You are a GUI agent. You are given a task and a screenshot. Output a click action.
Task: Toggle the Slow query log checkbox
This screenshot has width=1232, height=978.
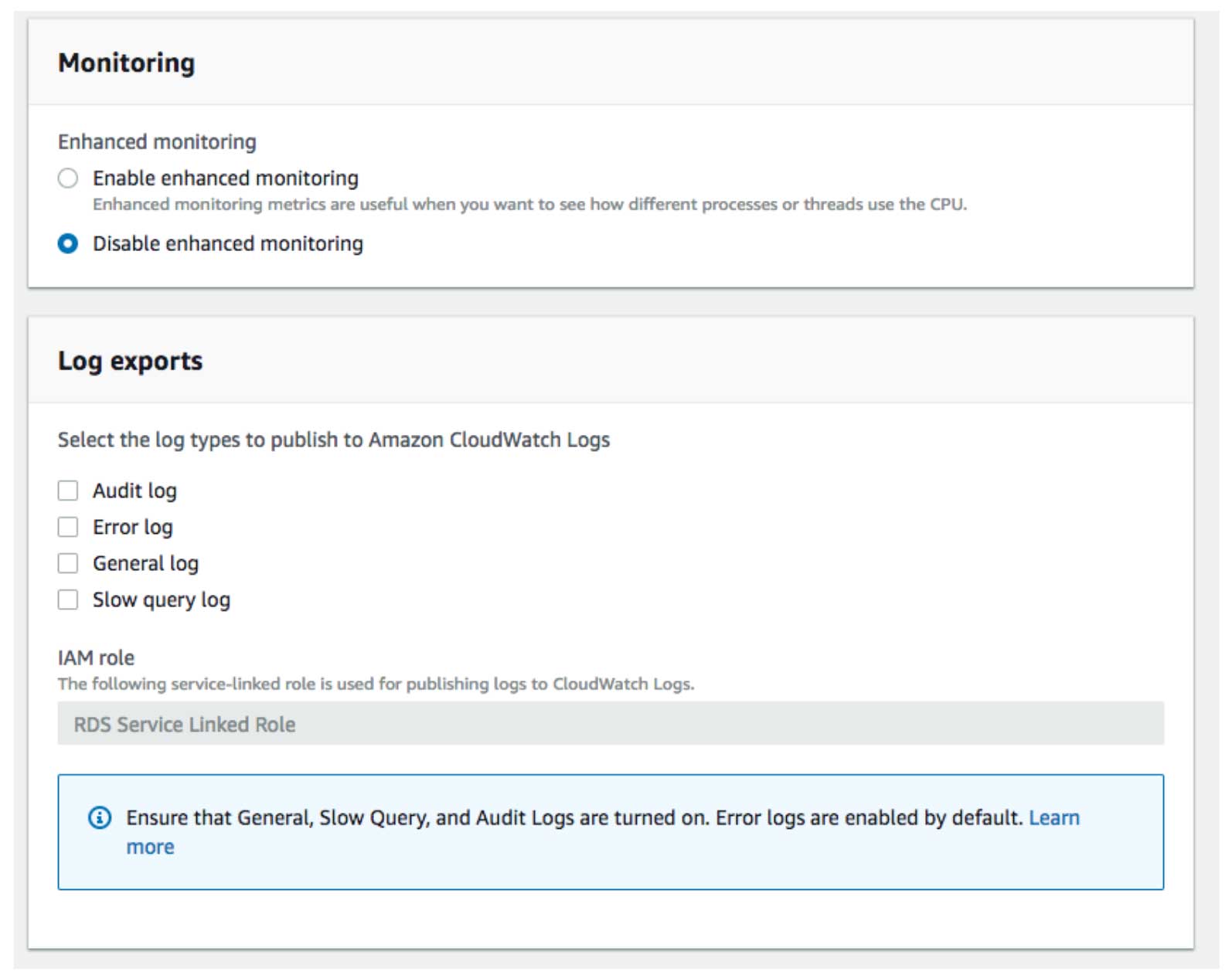[x=68, y=600]
